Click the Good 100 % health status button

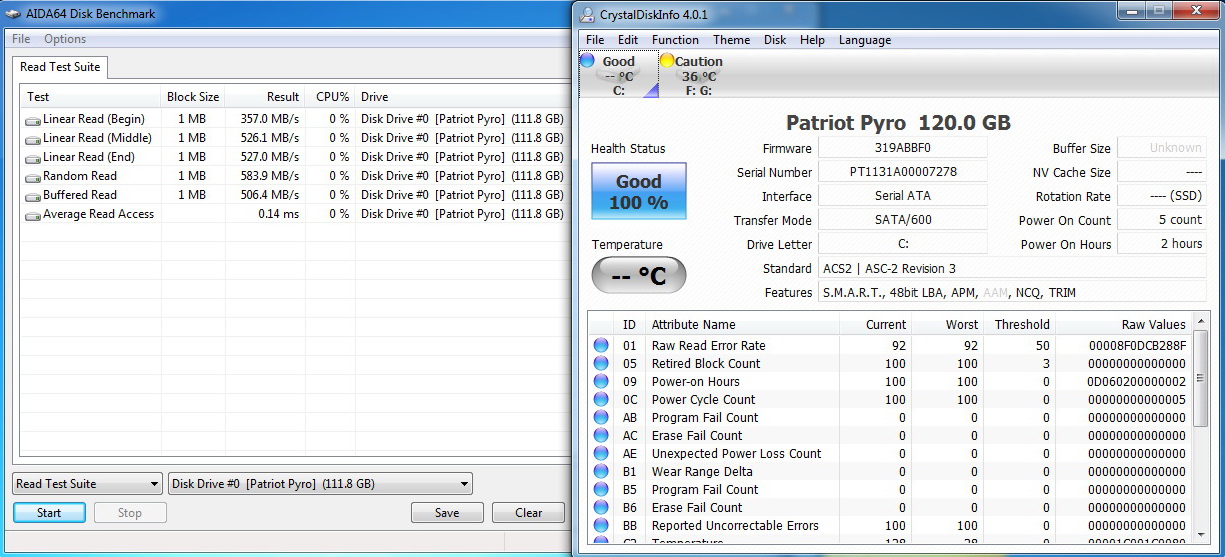pyautogui.click(x=639, y=191)
